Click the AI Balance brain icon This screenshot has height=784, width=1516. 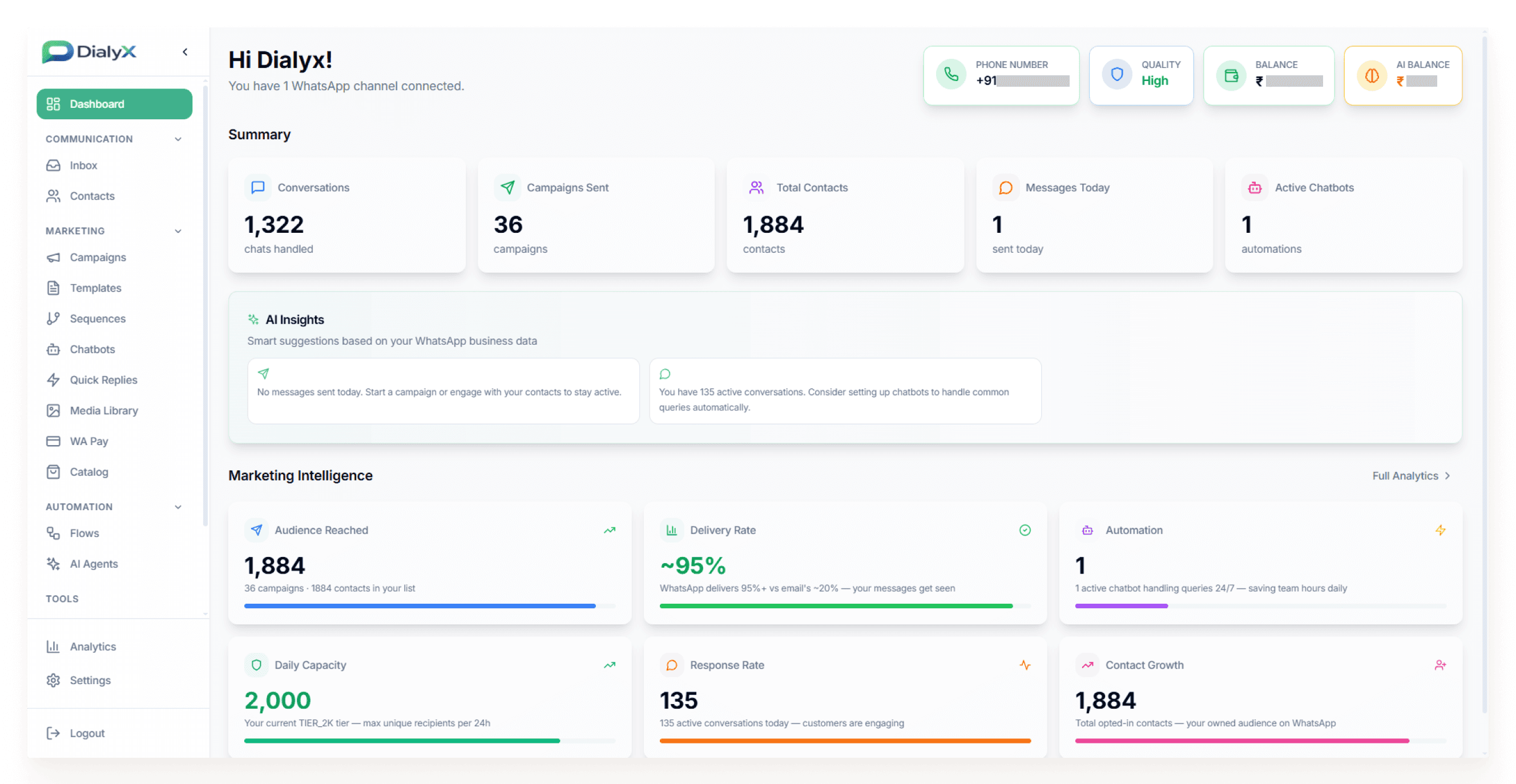pyautogui.click(x=1372, y=75)
